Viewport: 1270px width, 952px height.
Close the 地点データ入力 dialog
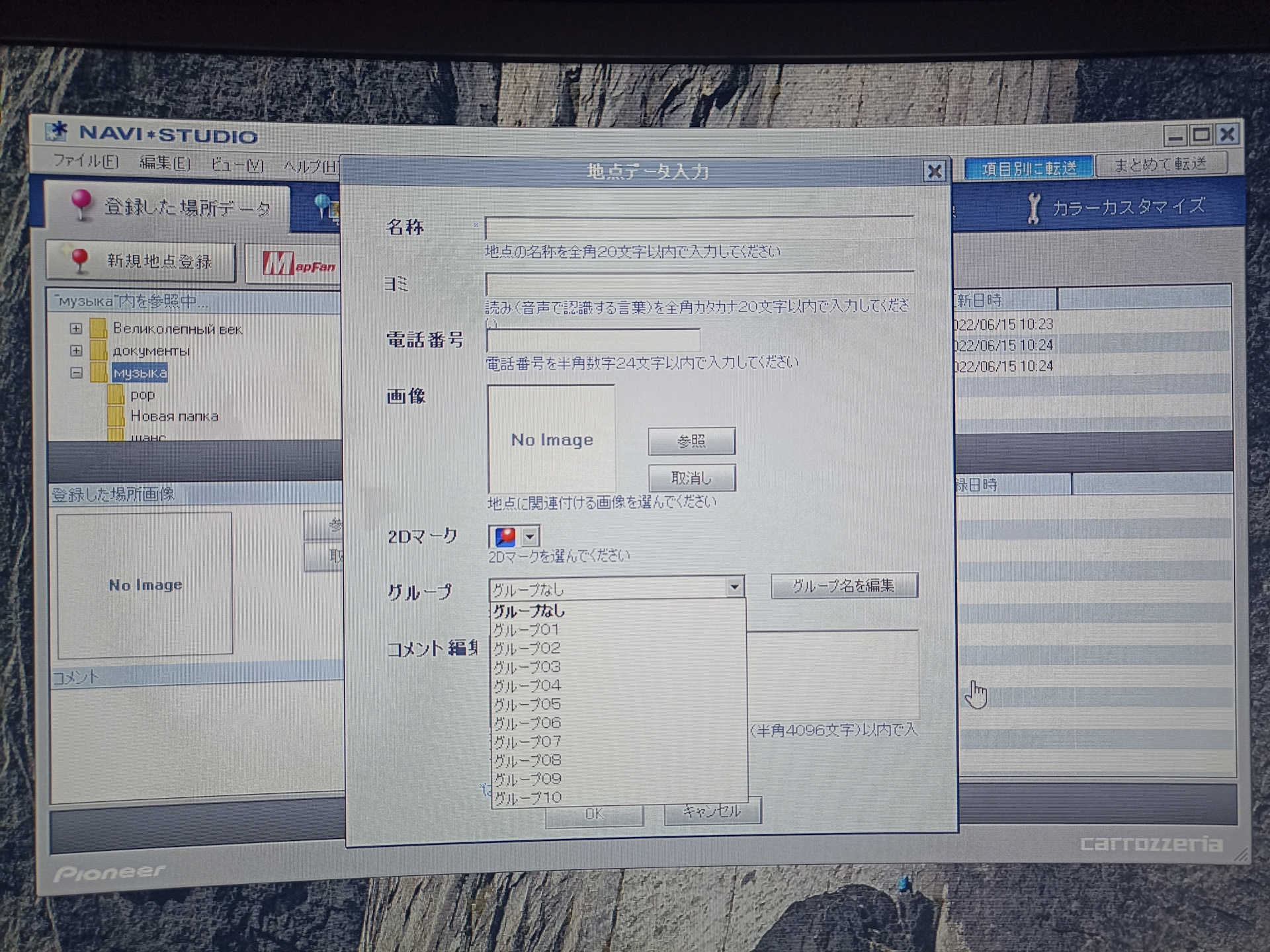pos(934,172)
